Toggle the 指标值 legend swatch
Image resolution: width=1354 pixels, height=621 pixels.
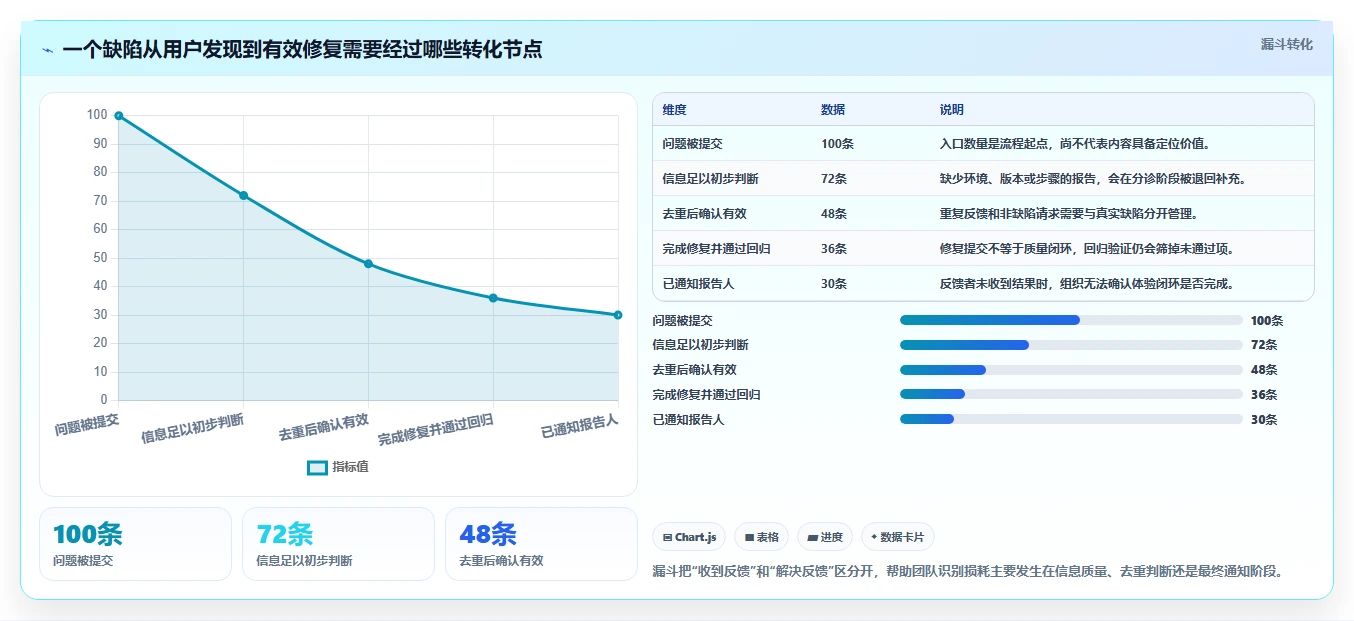coord(317,467)
